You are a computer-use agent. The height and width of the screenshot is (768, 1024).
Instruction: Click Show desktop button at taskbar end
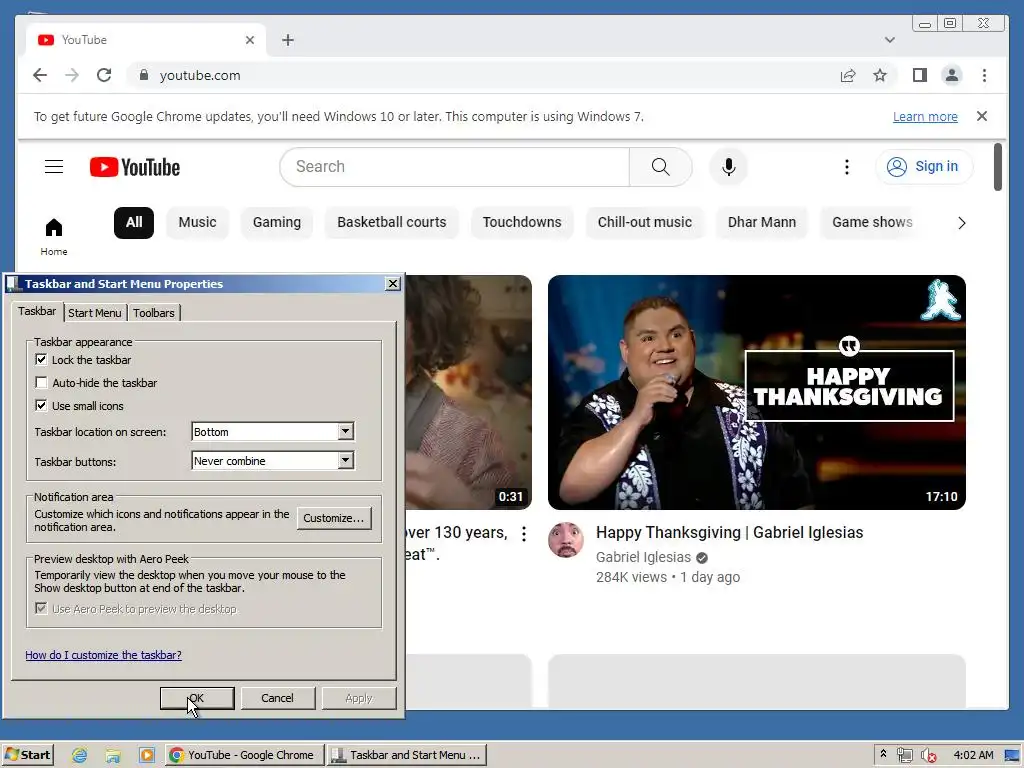(x=1013, y=755)
